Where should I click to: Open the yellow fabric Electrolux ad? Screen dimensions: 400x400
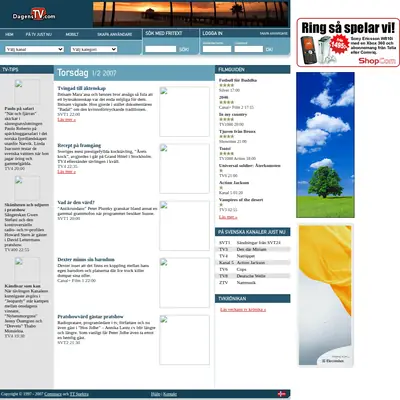325,296
